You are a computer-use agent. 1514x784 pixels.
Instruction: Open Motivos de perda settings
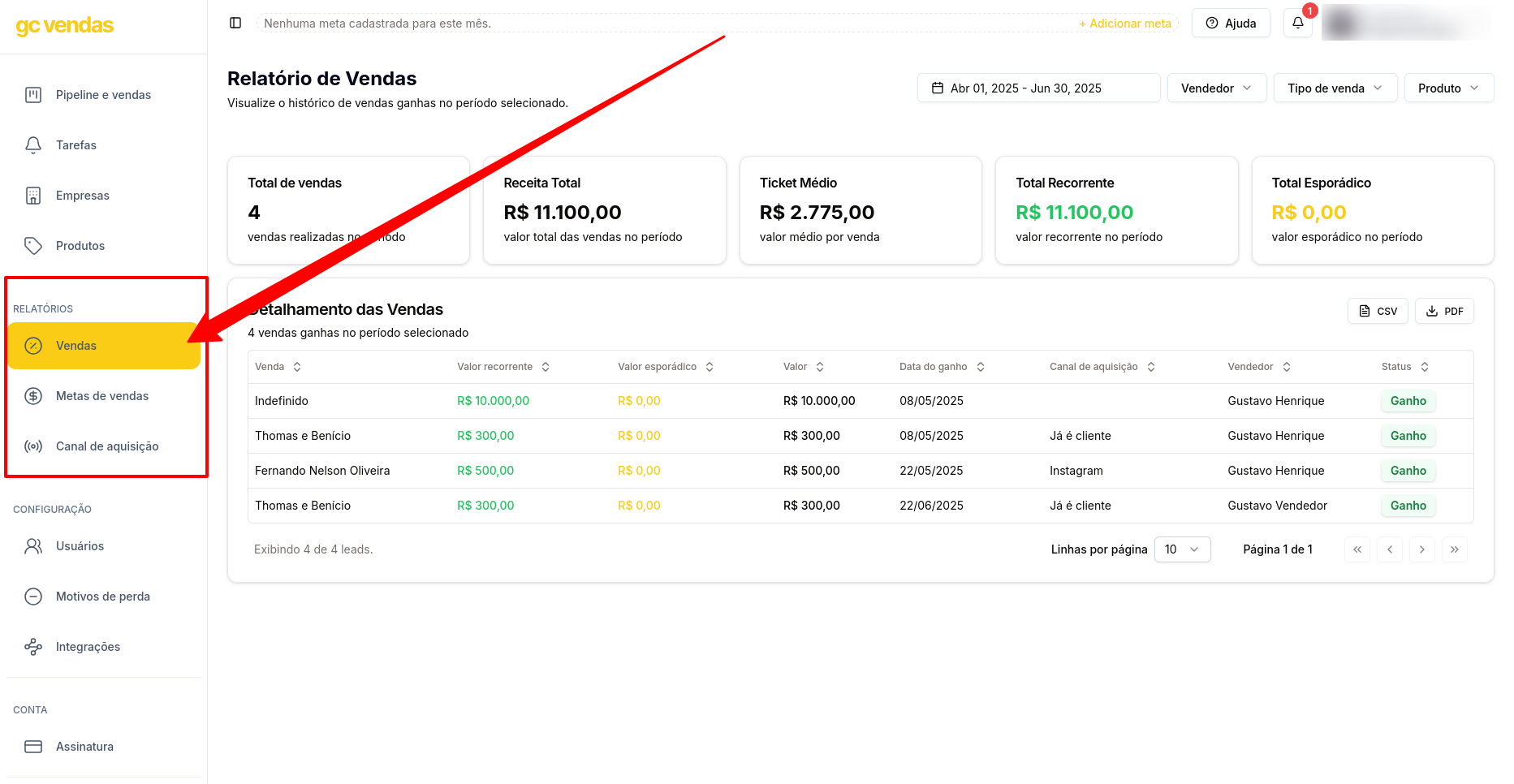104,597
